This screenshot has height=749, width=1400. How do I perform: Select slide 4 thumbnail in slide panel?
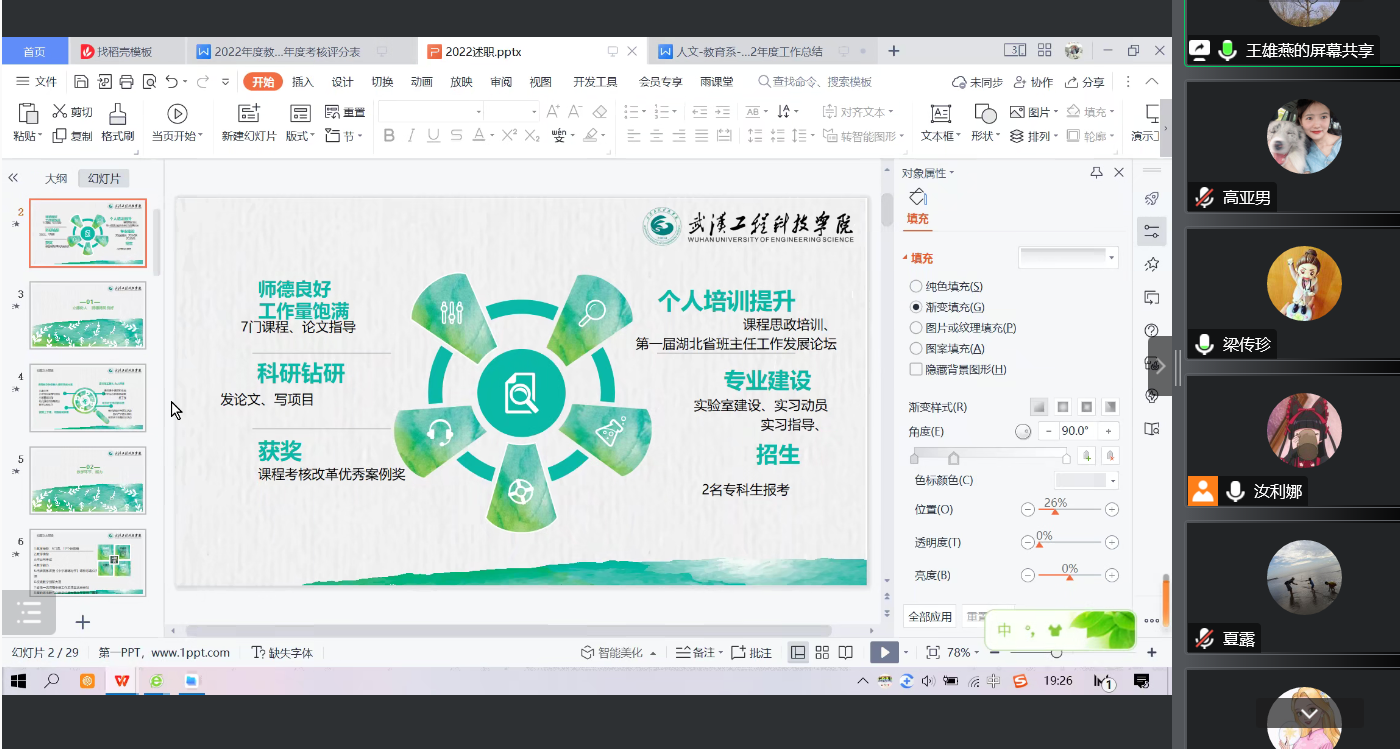[x=88, y=398]
